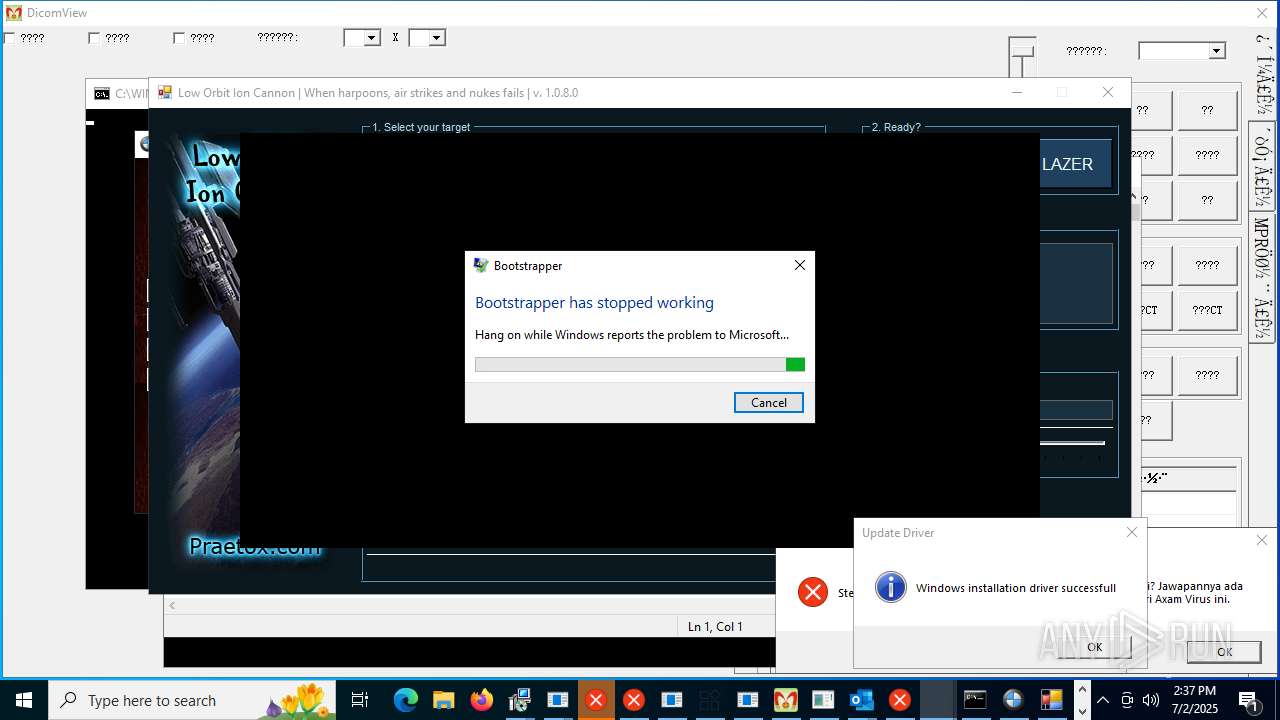Image resolution: width=1280 pixels, height=720 pixels.
Task: Check the third ???? checkbox in DicomView
Action: tap(179, 38)
